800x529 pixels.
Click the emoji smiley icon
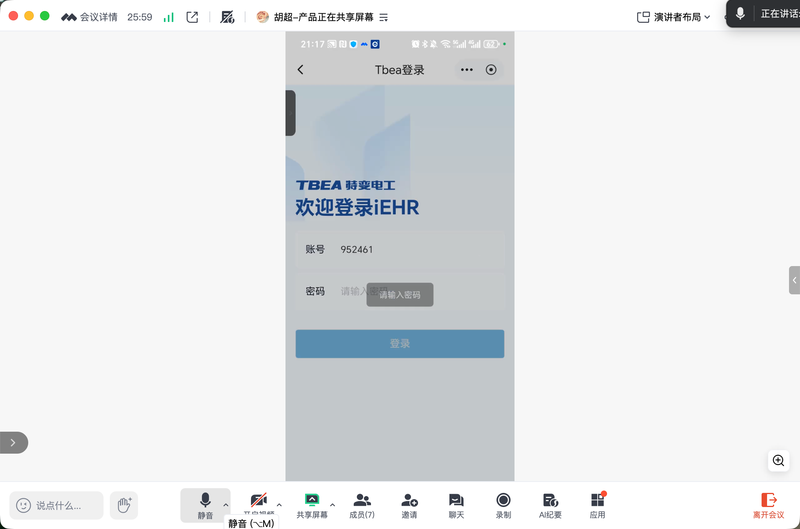coord(23,506)
